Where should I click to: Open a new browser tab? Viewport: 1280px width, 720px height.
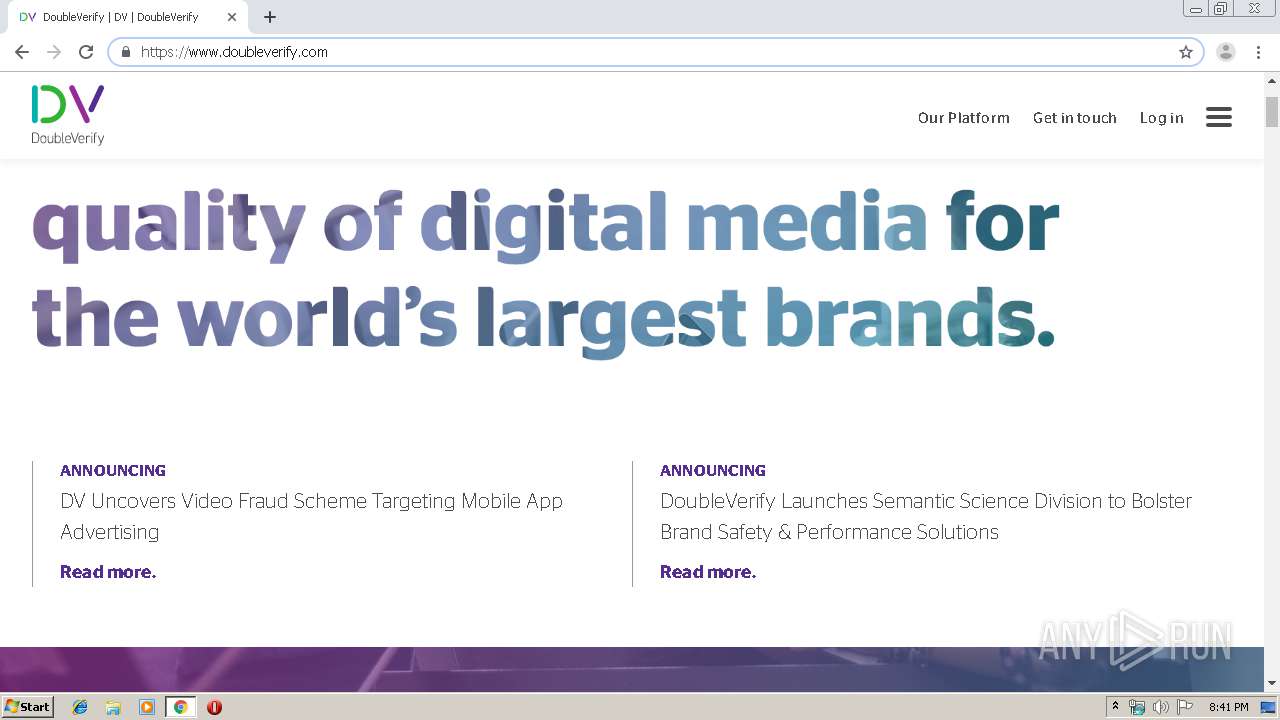tap(270, 17)
